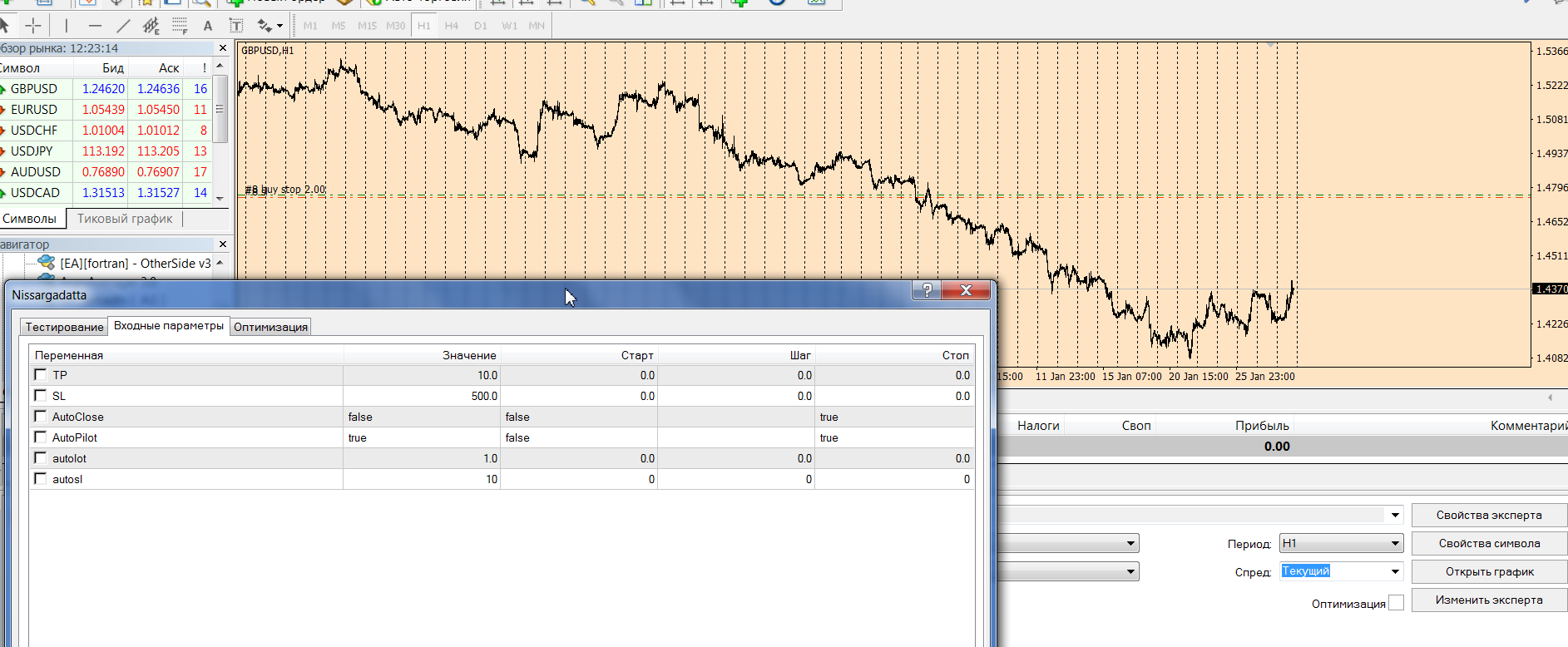This screenshot has height=647, width=1568.
Task: Click the Переменная column header
Action: tap(187, 355)
